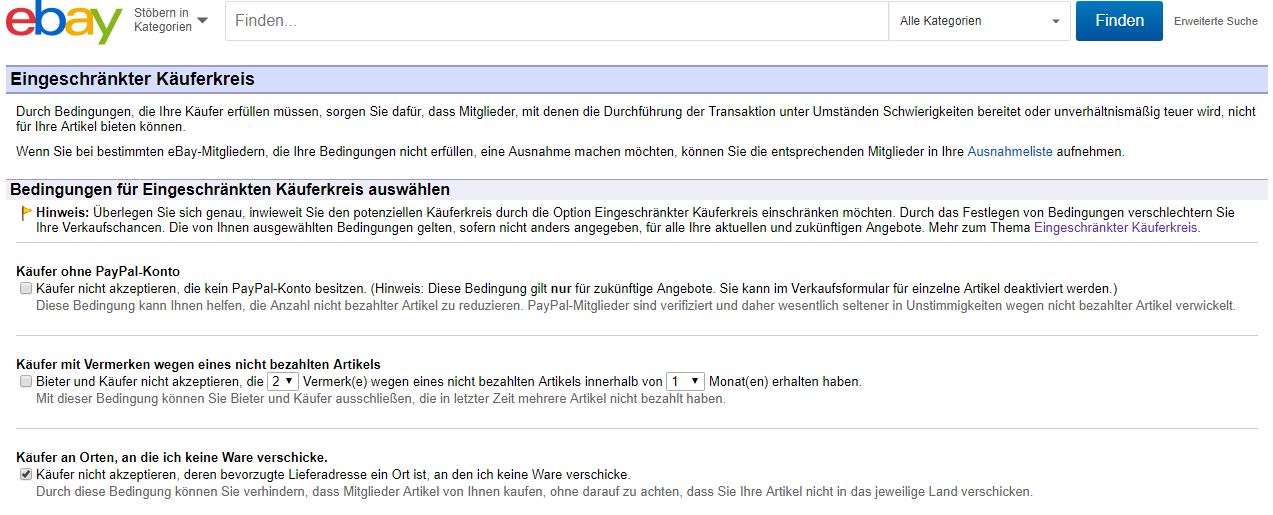Uncheck the bevorzugte Lieferadresse checkbox

click(25, 475)
